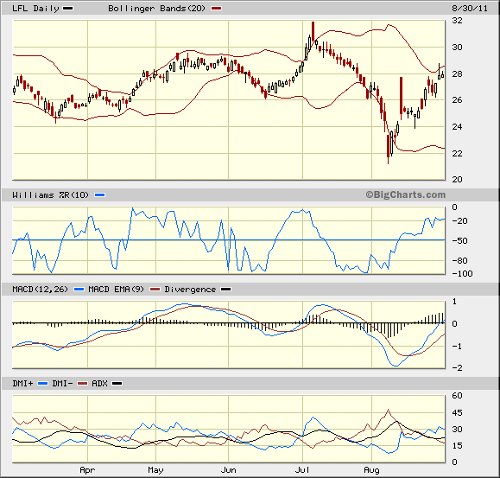Image resolution: width=500 pixels, height=478 pixels.
Task: Click the 'Williams %R(10)' heading
Action: click(x=50, y=195)
